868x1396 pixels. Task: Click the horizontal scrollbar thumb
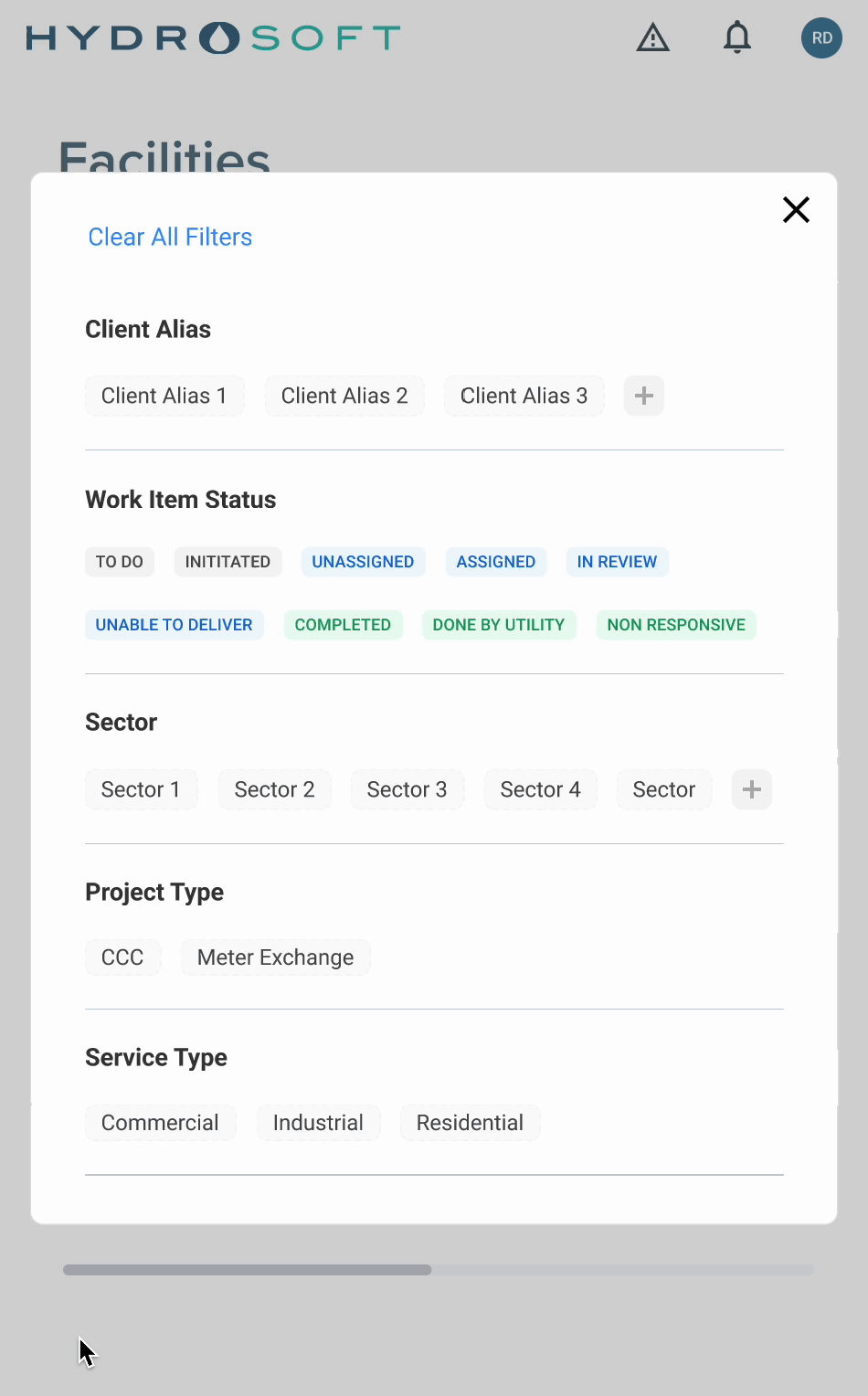tap(247, 1270)
